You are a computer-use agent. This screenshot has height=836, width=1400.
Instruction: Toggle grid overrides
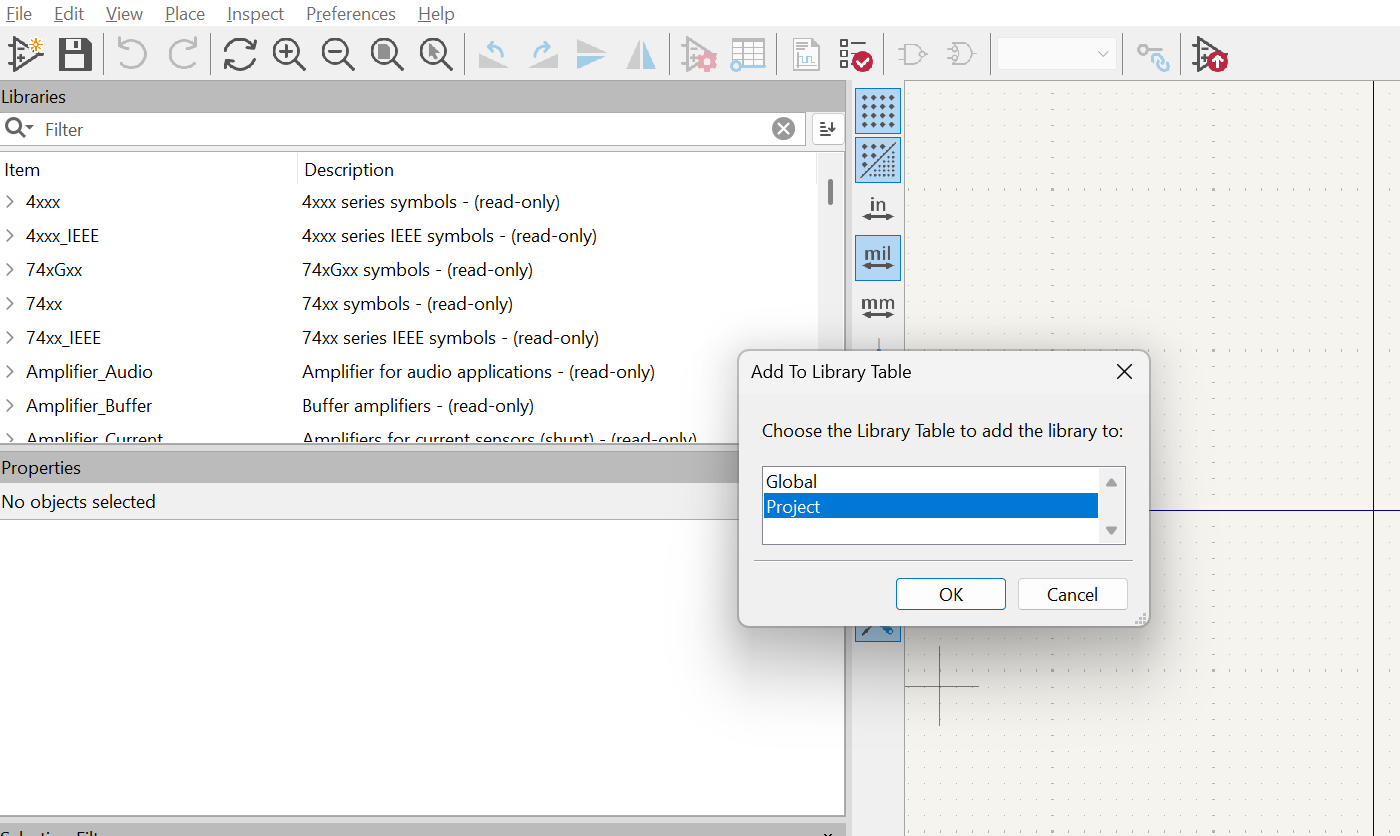tap(878, 160)
